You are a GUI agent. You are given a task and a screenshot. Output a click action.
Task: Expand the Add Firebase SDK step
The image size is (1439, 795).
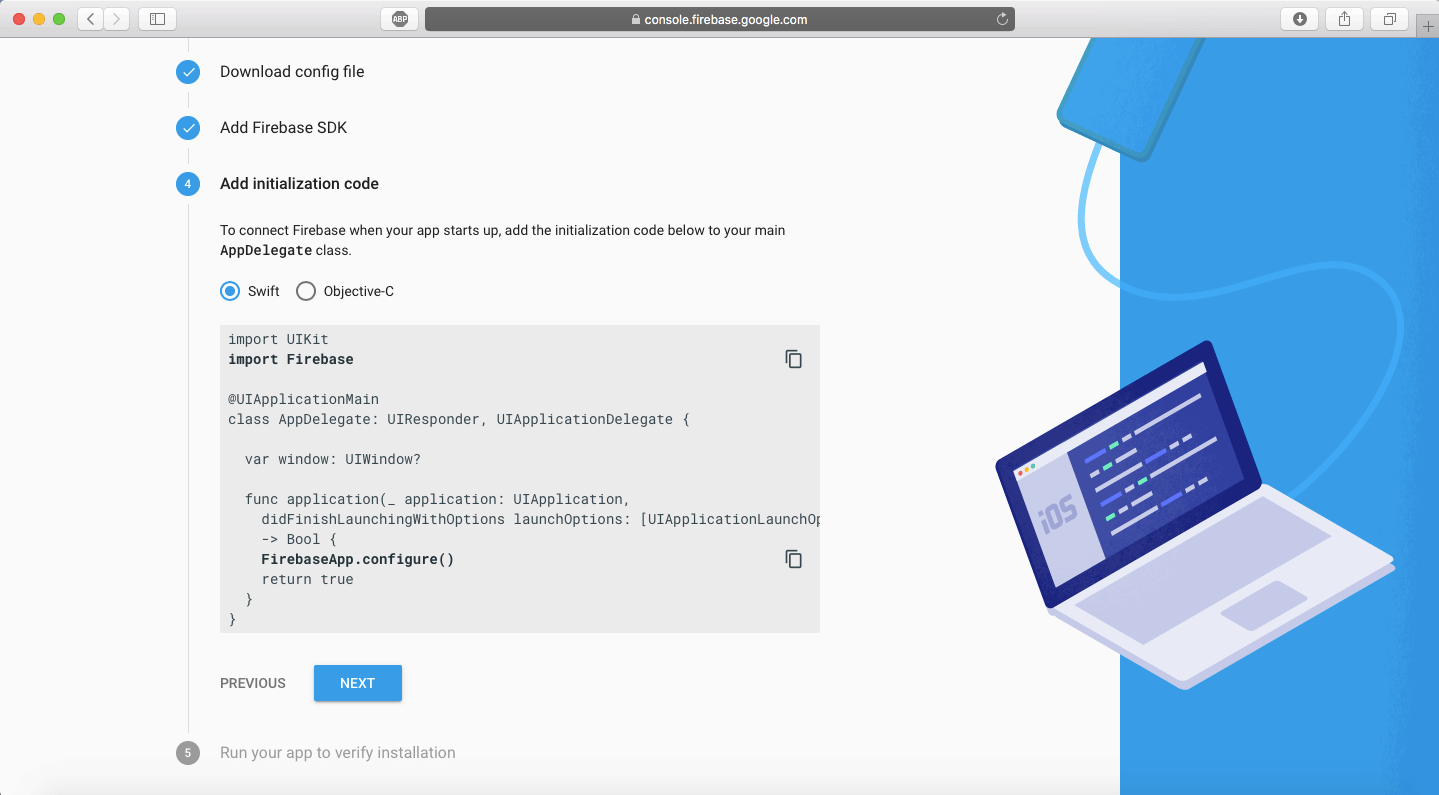(283, 128)
